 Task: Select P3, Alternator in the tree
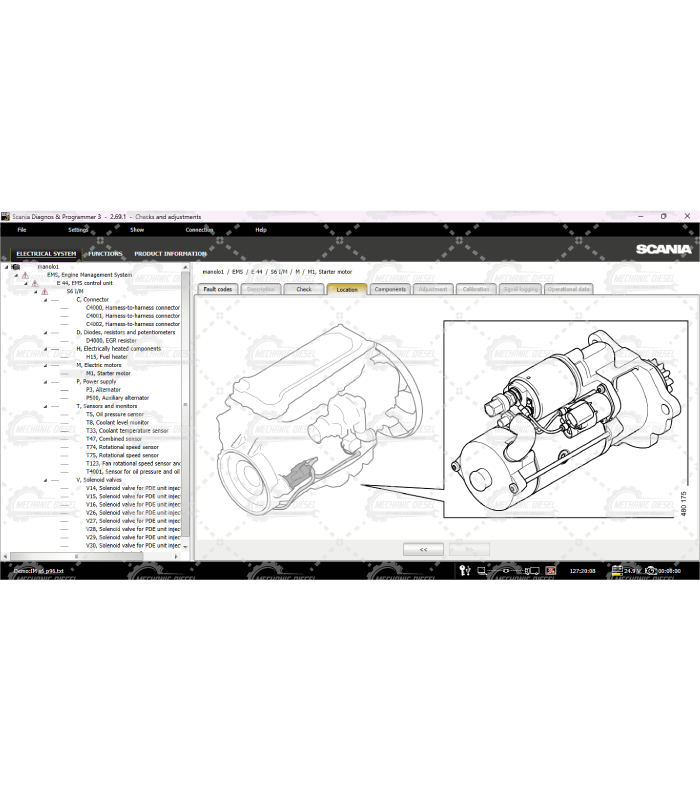pos(103,390)
